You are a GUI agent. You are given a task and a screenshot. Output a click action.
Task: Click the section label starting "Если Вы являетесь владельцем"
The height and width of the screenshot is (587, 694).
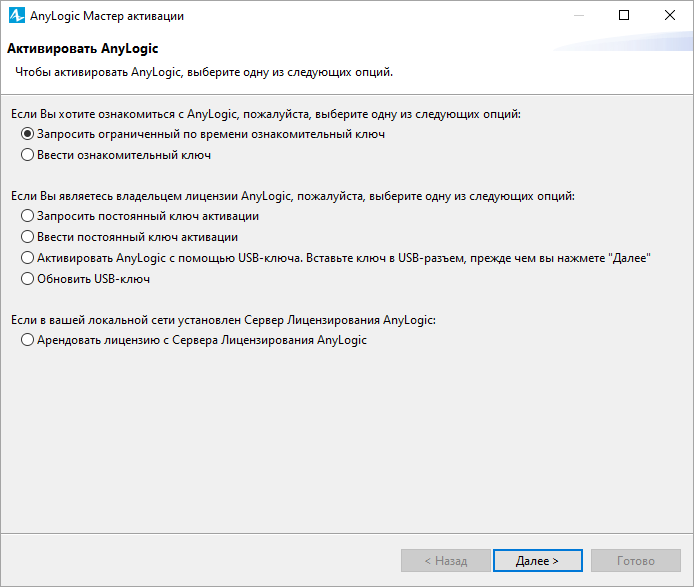[293, 196]
